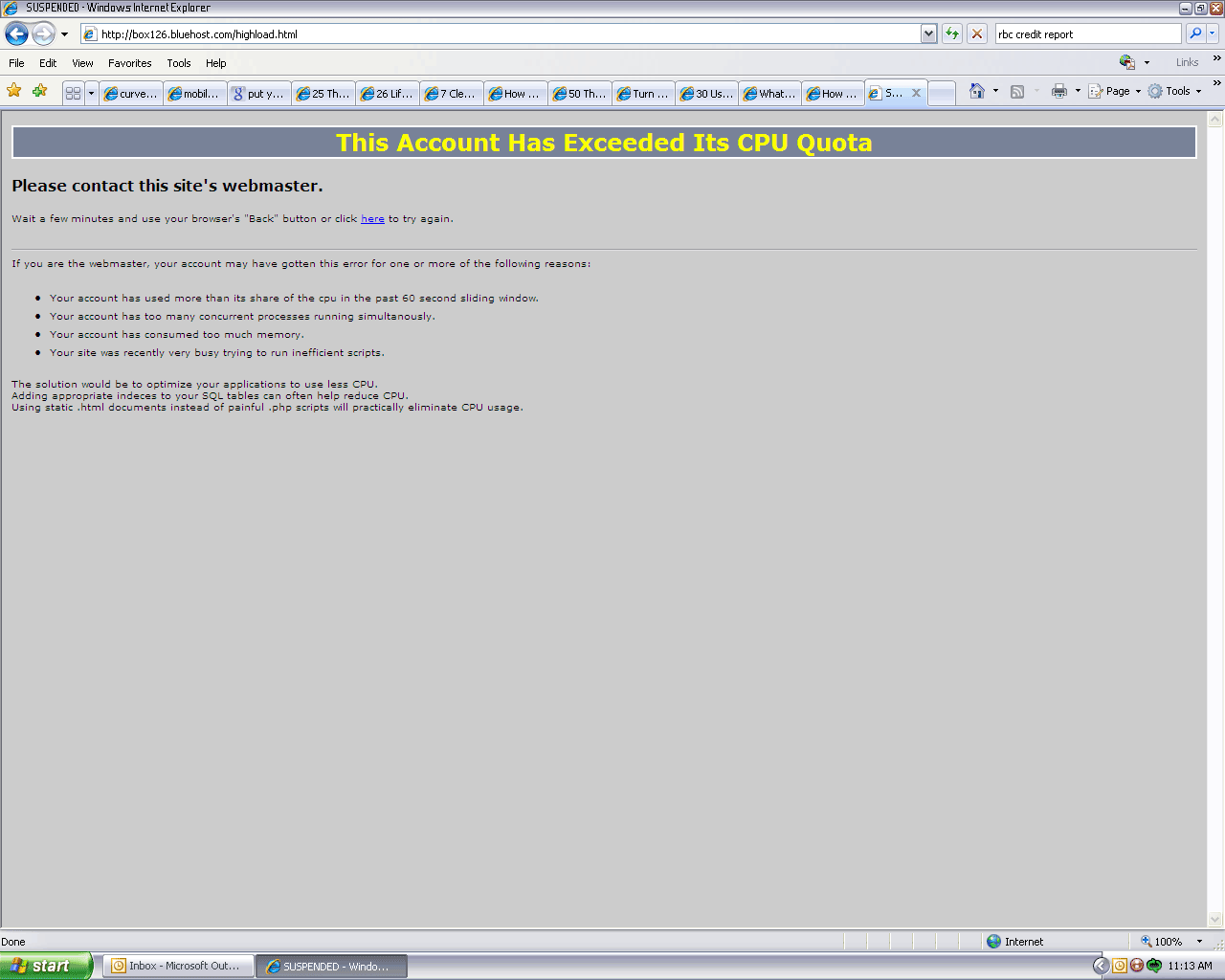Refresh the current page
This screenshot has height=980, width=1225.
pyautogui.click(x=951, y=33)
